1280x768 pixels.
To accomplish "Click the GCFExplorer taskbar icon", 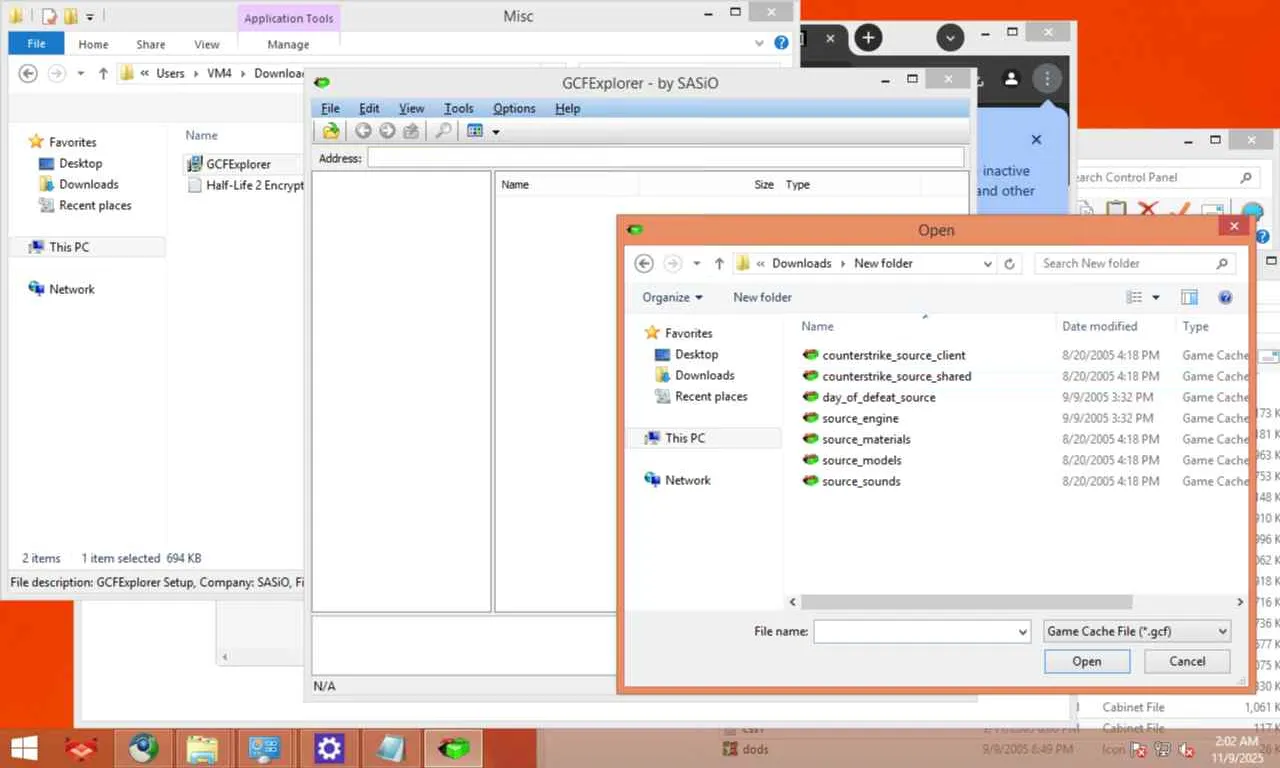I will [x=454, y=748].
